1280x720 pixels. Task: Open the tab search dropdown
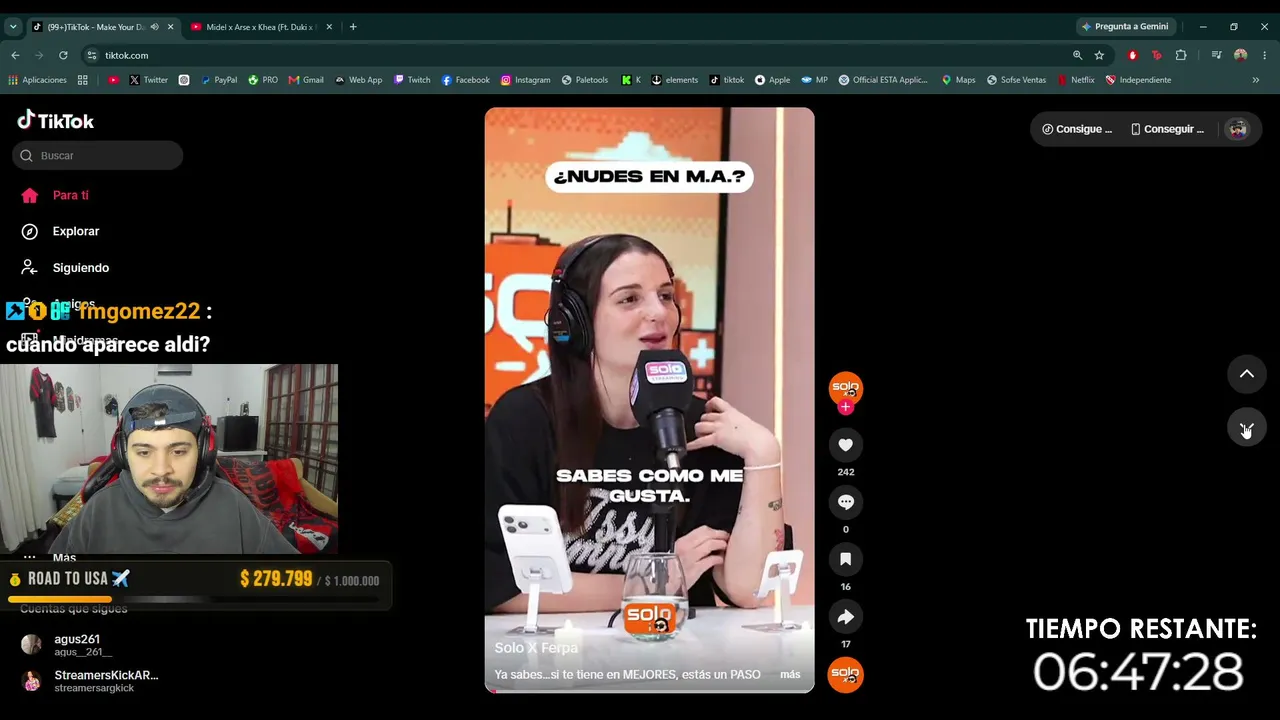pyautogui.click(x=13, y=27)
